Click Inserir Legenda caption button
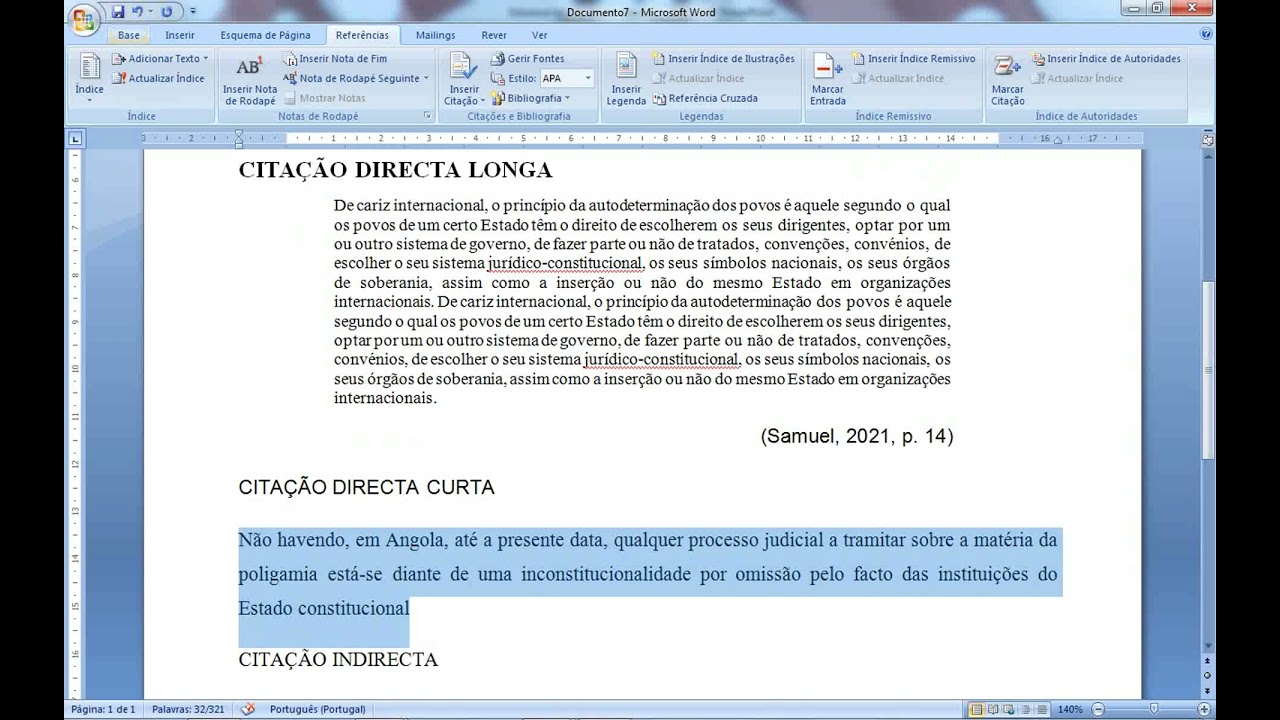This screenshot has height=720, width=1280. (x=626, y=80)
